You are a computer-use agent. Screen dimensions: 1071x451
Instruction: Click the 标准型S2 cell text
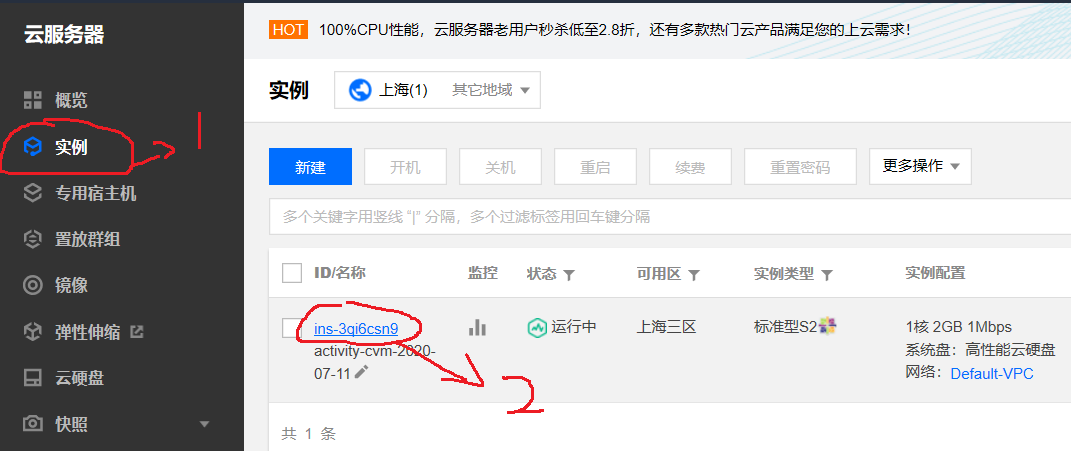[x=785, y=327]
